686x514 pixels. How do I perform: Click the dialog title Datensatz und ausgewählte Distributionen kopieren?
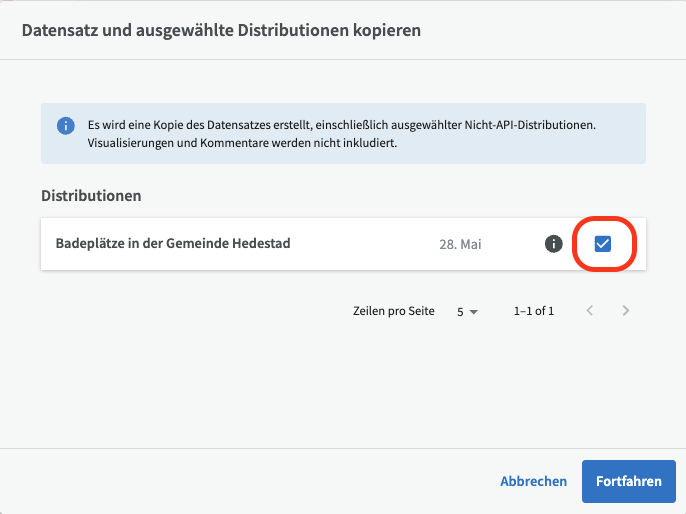[x=221, y=30]
